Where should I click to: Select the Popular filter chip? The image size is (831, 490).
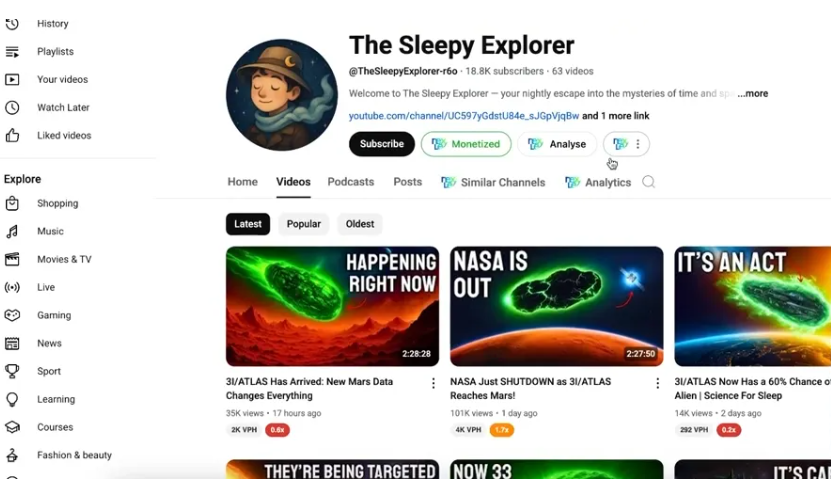[x=304, y=224]
